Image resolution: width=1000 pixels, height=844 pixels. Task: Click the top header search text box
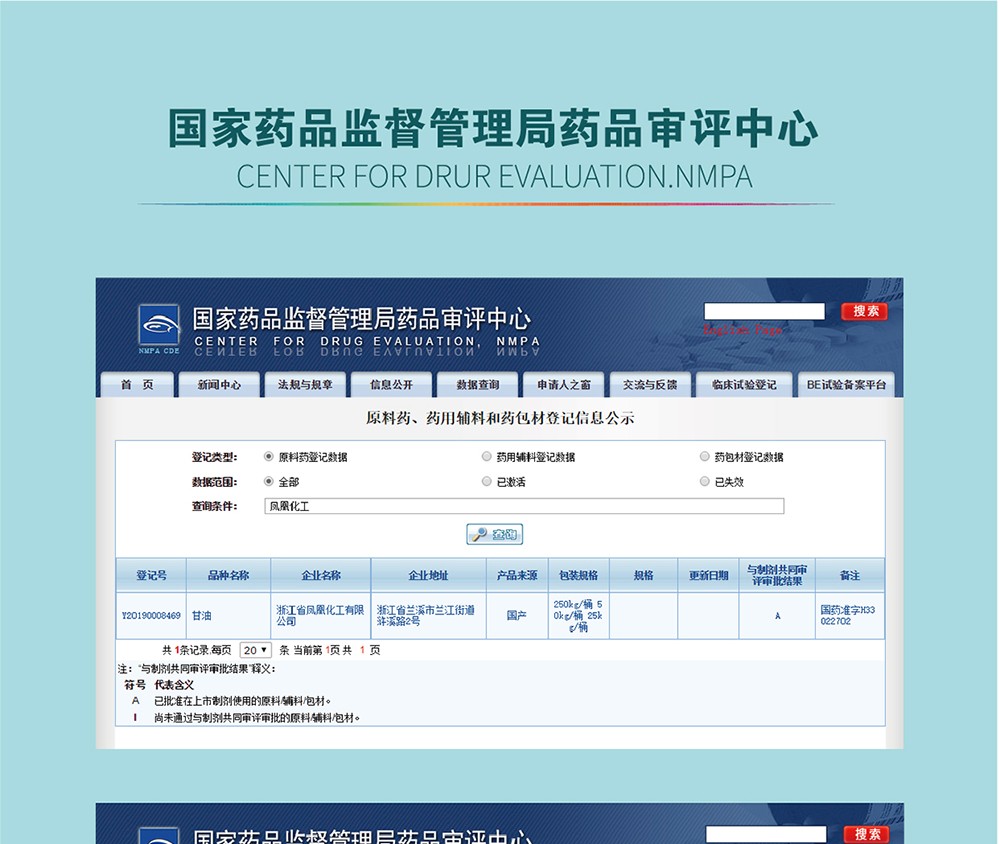click(x=764, y=312)
